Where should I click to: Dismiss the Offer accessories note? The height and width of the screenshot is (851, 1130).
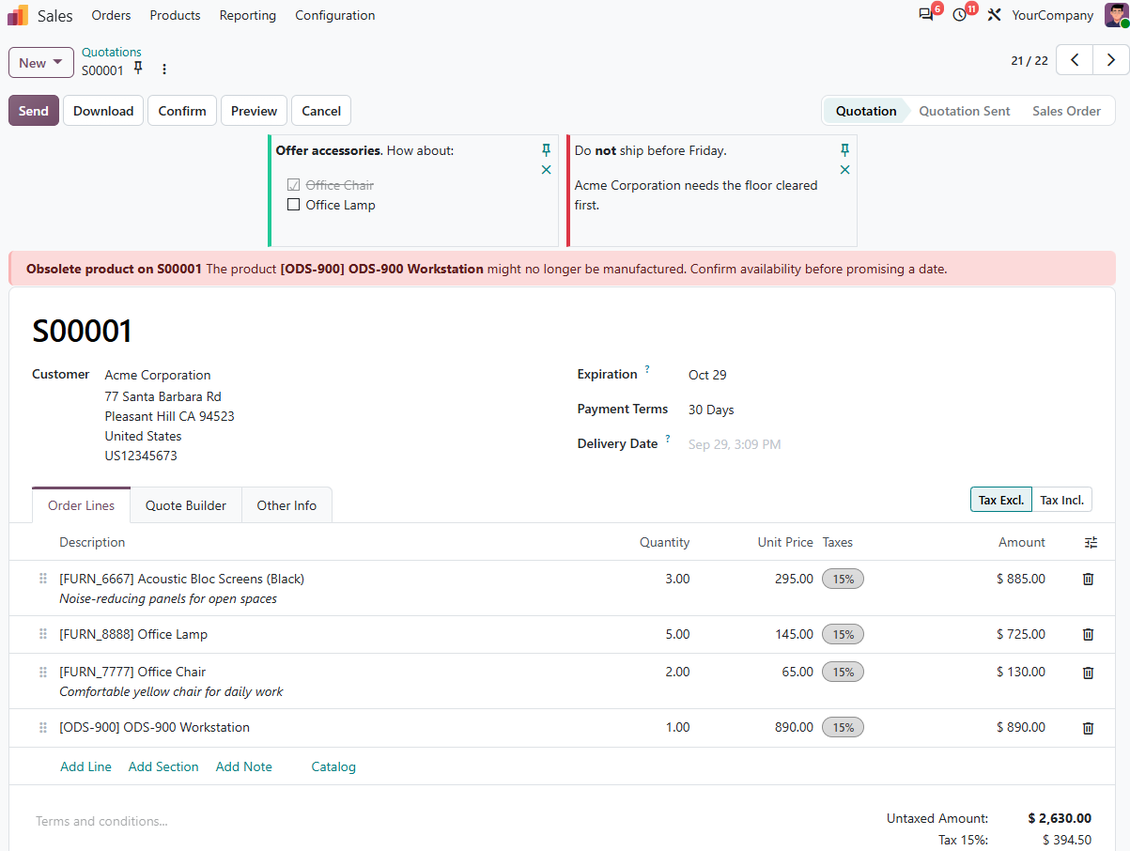[546, 170]
